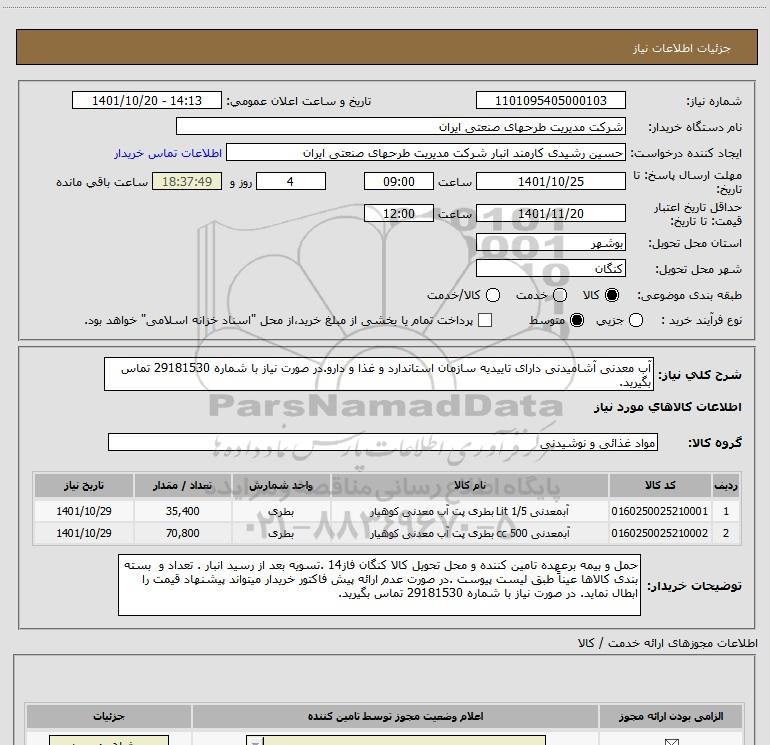Click the general need description text box
770x745 pixels.
[x=379, y=374]
